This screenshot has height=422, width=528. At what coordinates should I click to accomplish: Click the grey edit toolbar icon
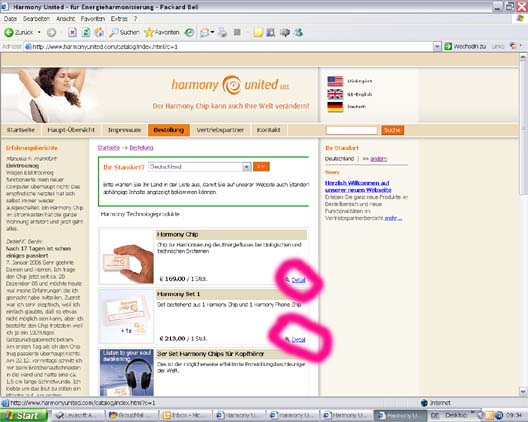[237, 32]
